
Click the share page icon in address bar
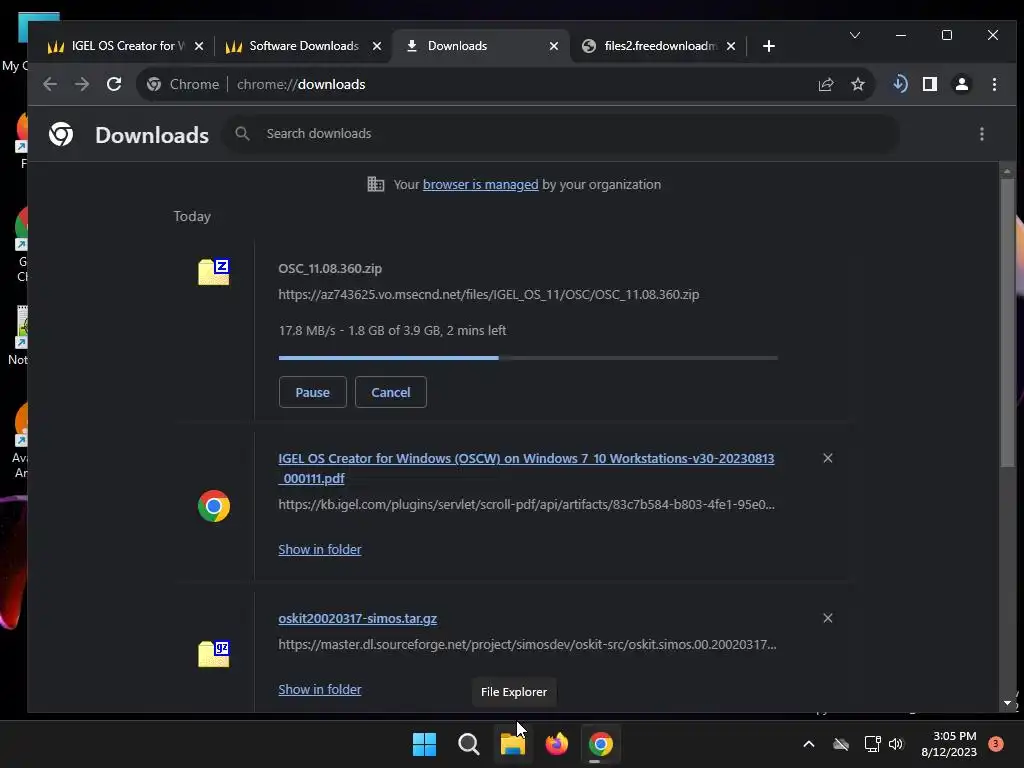pos(826,84)
